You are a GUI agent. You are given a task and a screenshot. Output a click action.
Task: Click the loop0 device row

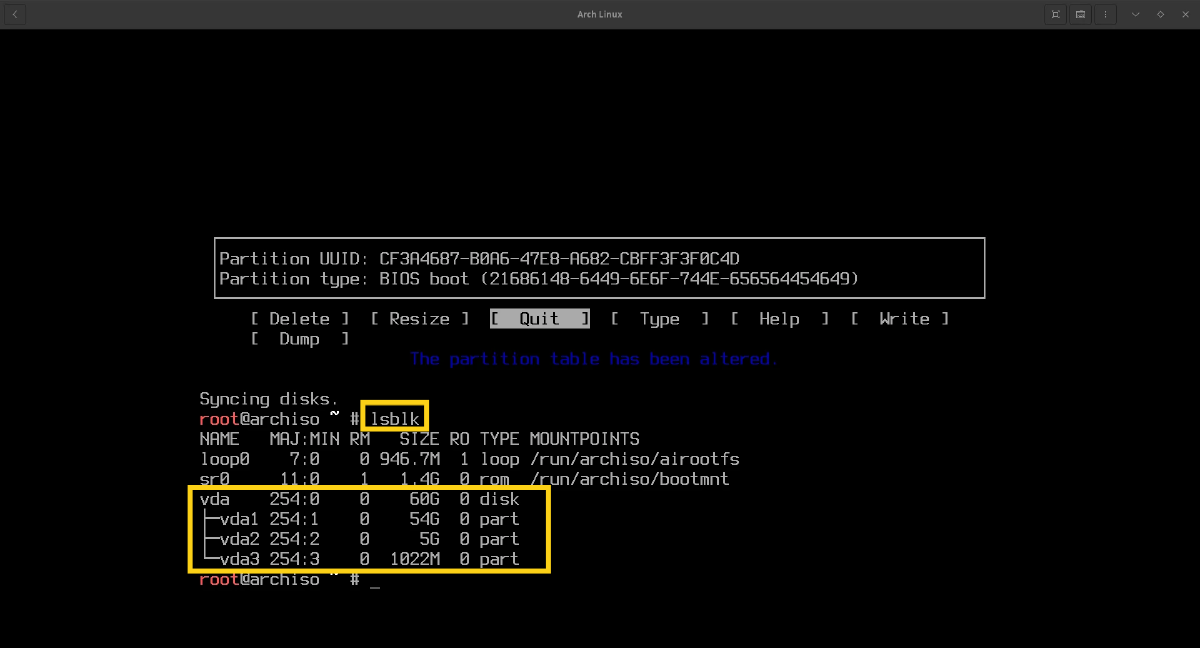coord(468,459)
